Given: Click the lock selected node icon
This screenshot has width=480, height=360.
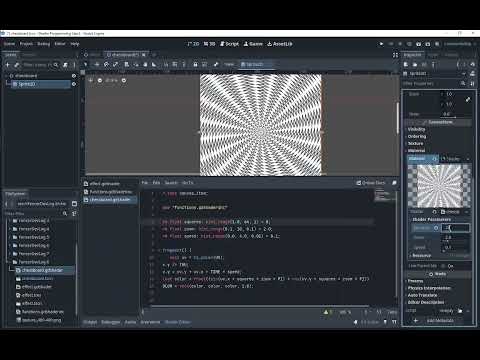Looking at the screenshot, I should (195, 65).
